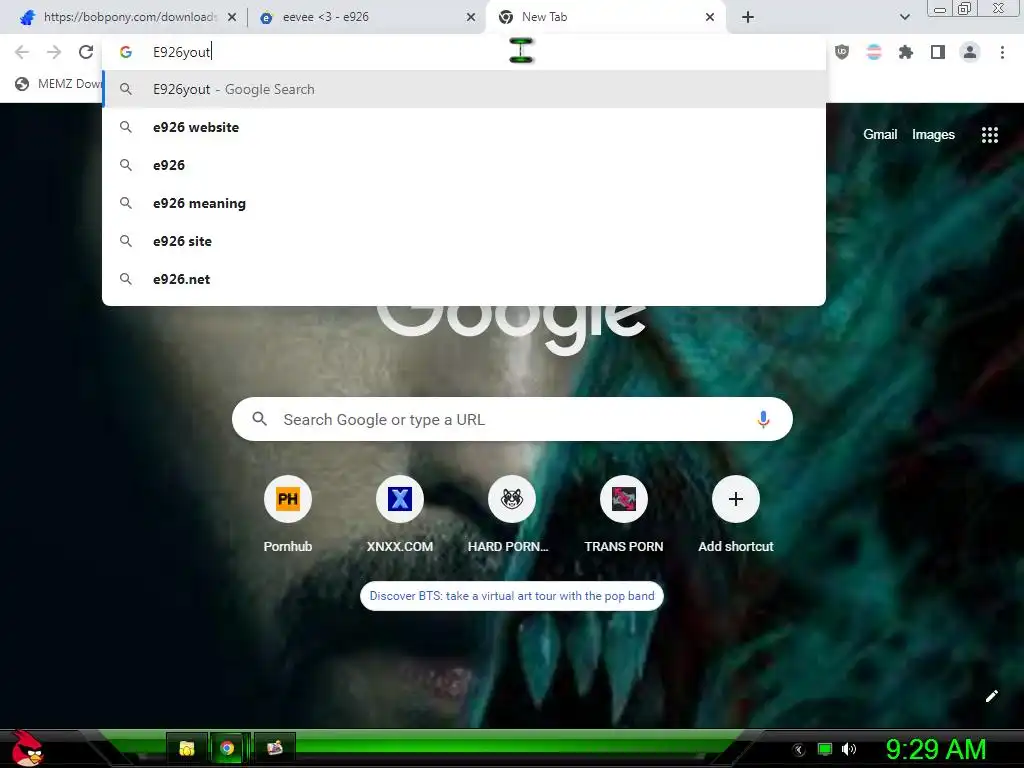Open the volume speaker tray icon
This screenshot has width=1024, height=768.
click(849, 749)
